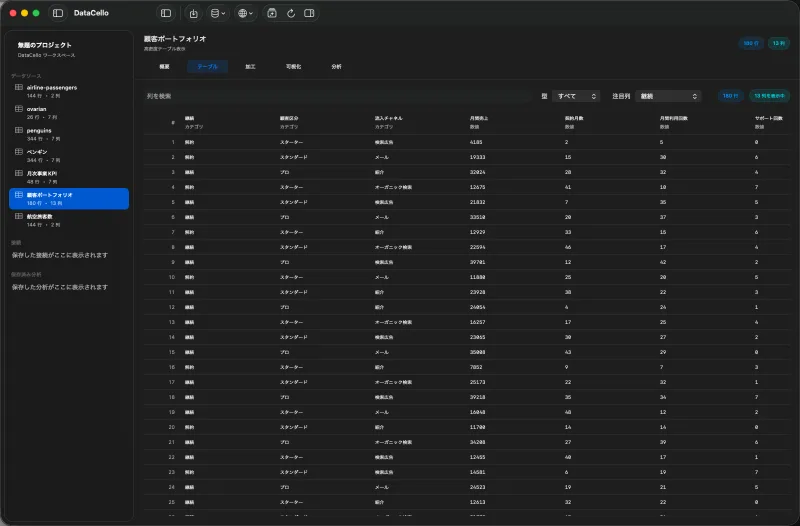Click the 13 列 badge in header
The image size is (800, 526).
[778, 43]
